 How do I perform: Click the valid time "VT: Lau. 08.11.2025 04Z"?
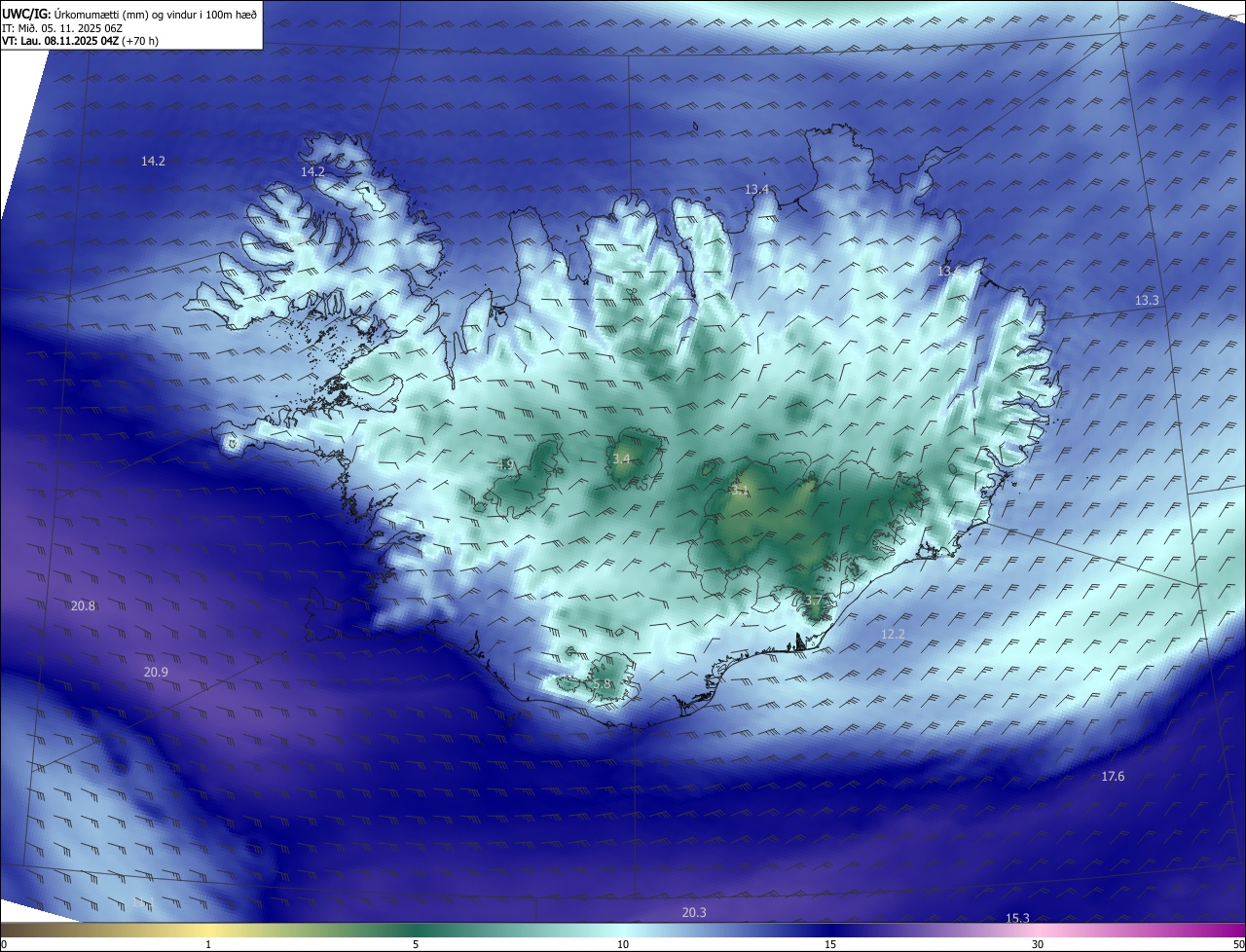60,41
